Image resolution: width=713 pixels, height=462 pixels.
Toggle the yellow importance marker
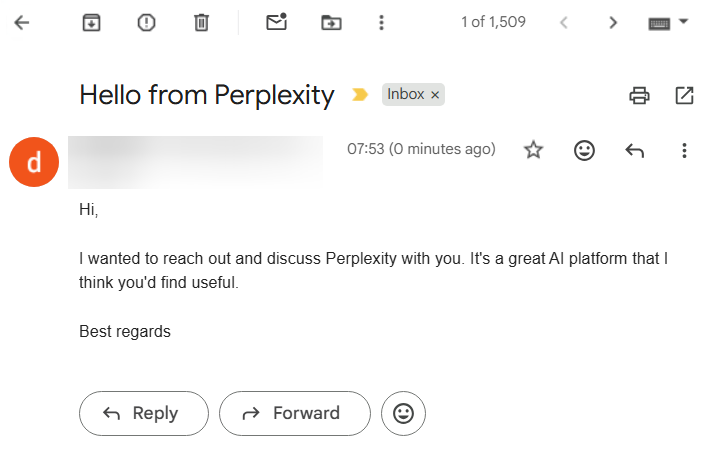[360, 95]
